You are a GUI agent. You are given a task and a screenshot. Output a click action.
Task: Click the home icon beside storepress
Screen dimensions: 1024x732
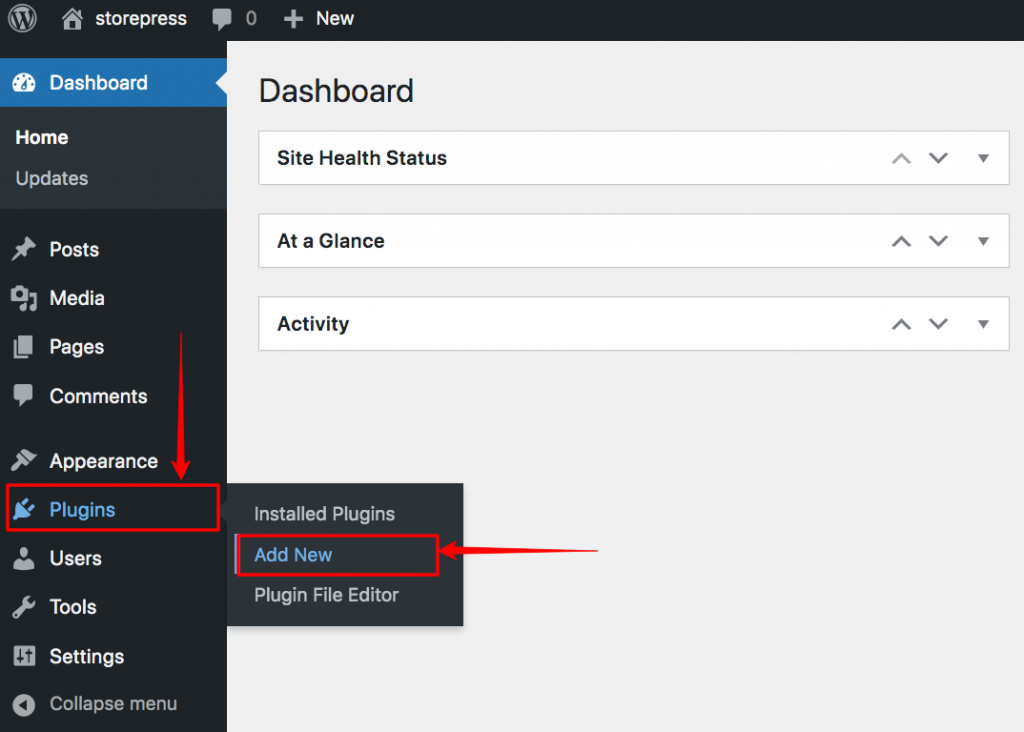point(72,18)
